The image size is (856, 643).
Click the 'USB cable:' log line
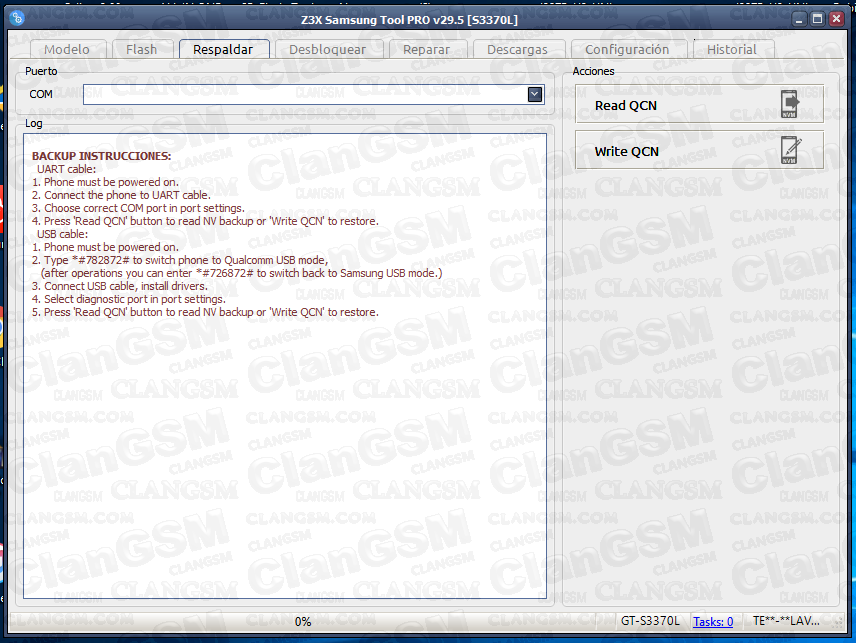(62, 234)
